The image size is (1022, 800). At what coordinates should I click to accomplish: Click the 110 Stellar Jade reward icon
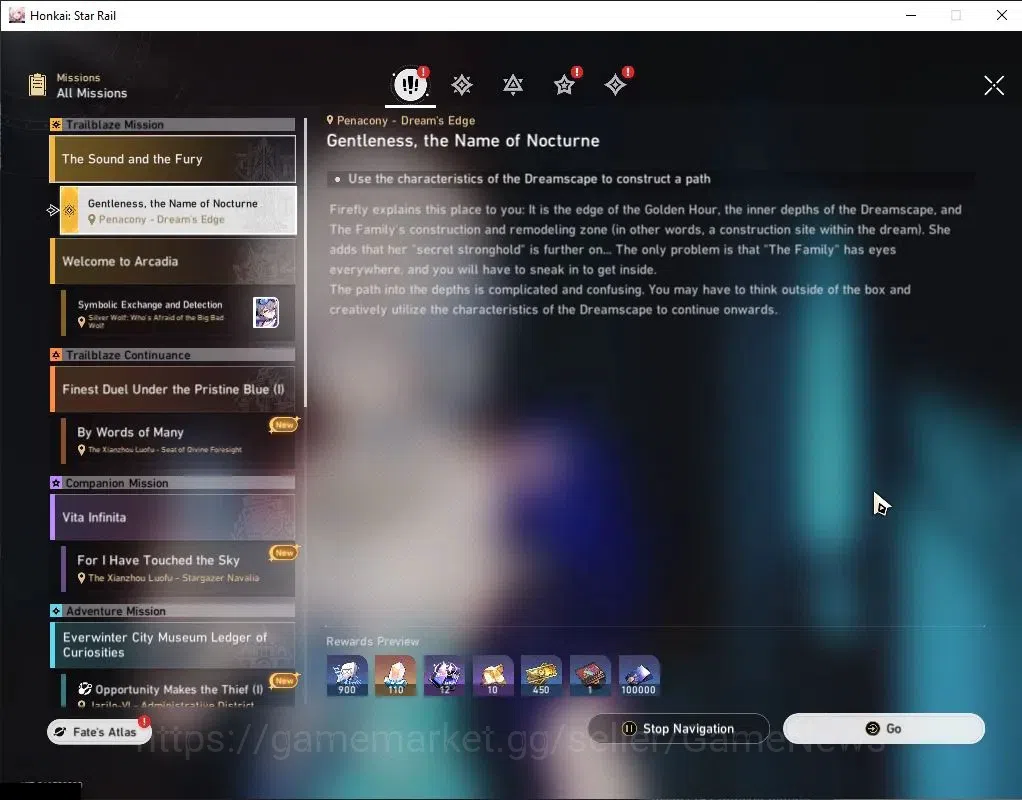pos(396,676)
